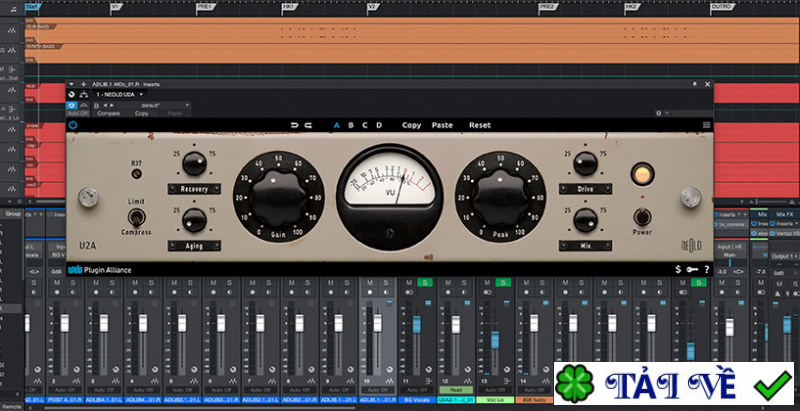Open the hamburger menu in plugin toolbar
800x411 pixels.
point(706,125)
